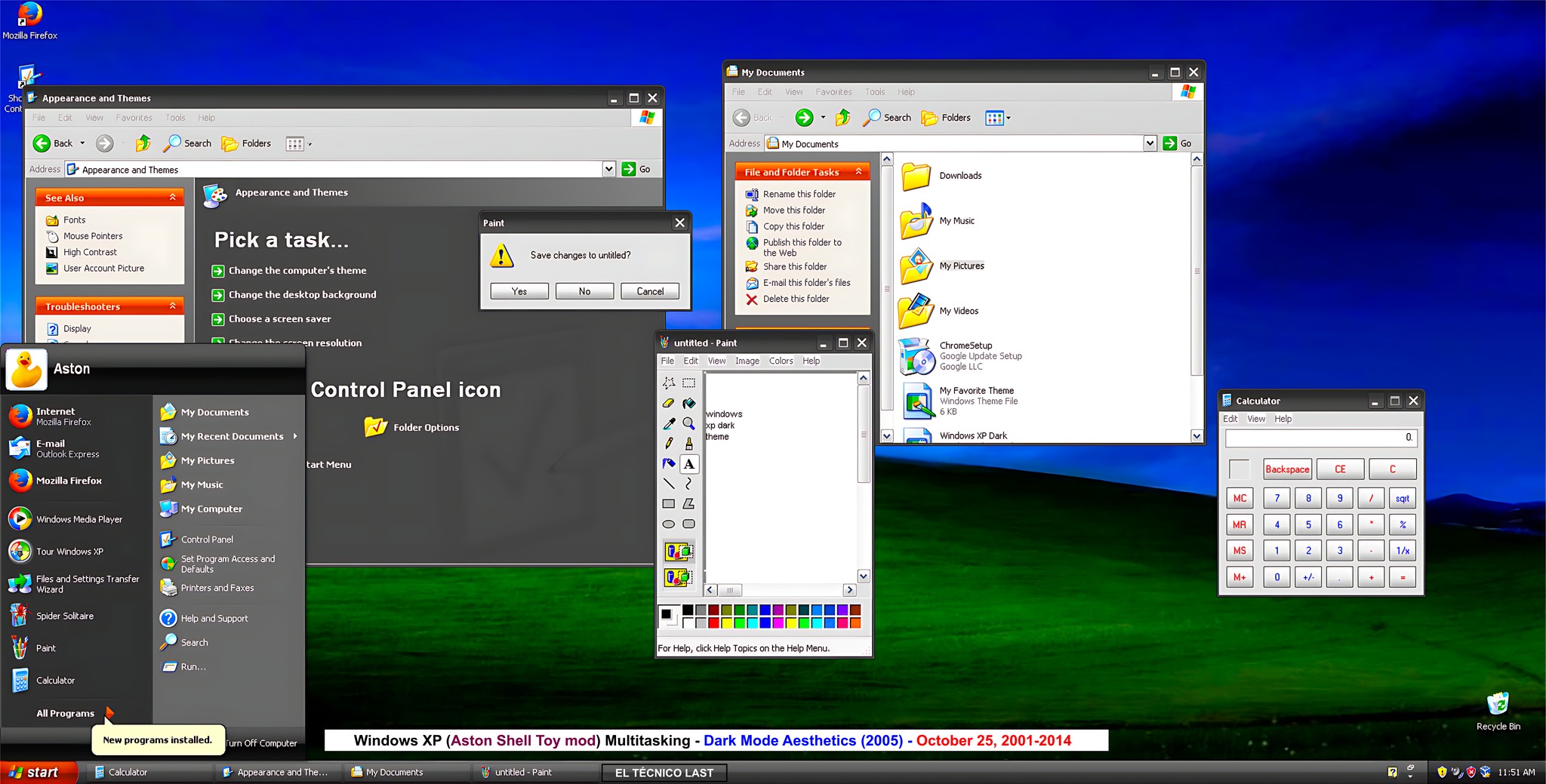Click Change the desktop background task link
The height and width of the screenshot is (784, 1546).
(302, 294)
